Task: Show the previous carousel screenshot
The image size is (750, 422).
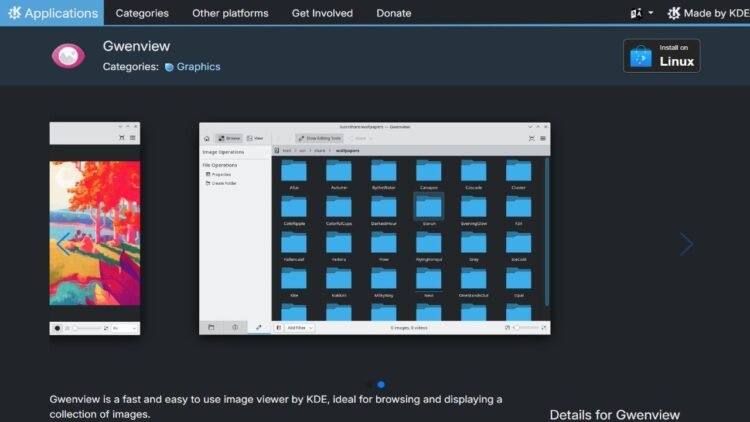Action: [x=63, y=244]
